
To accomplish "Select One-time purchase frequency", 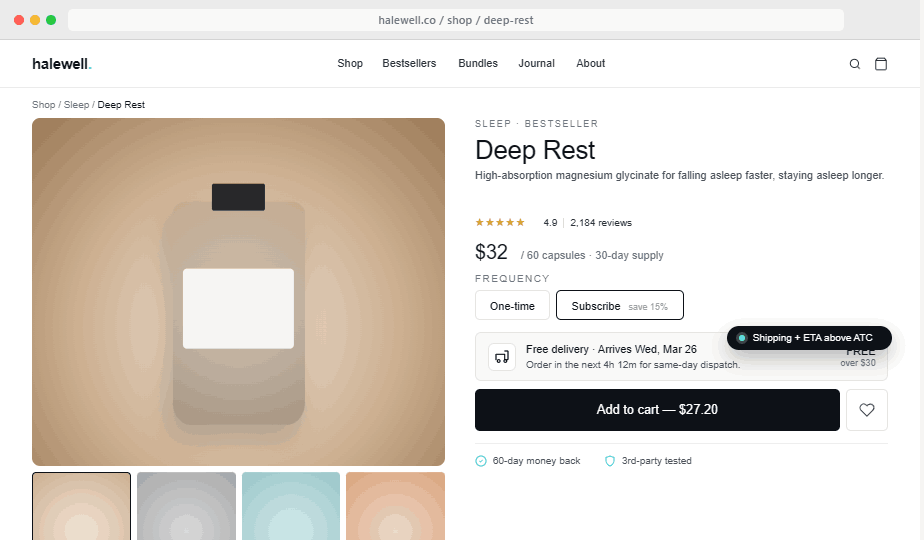I will click(512, 305).
